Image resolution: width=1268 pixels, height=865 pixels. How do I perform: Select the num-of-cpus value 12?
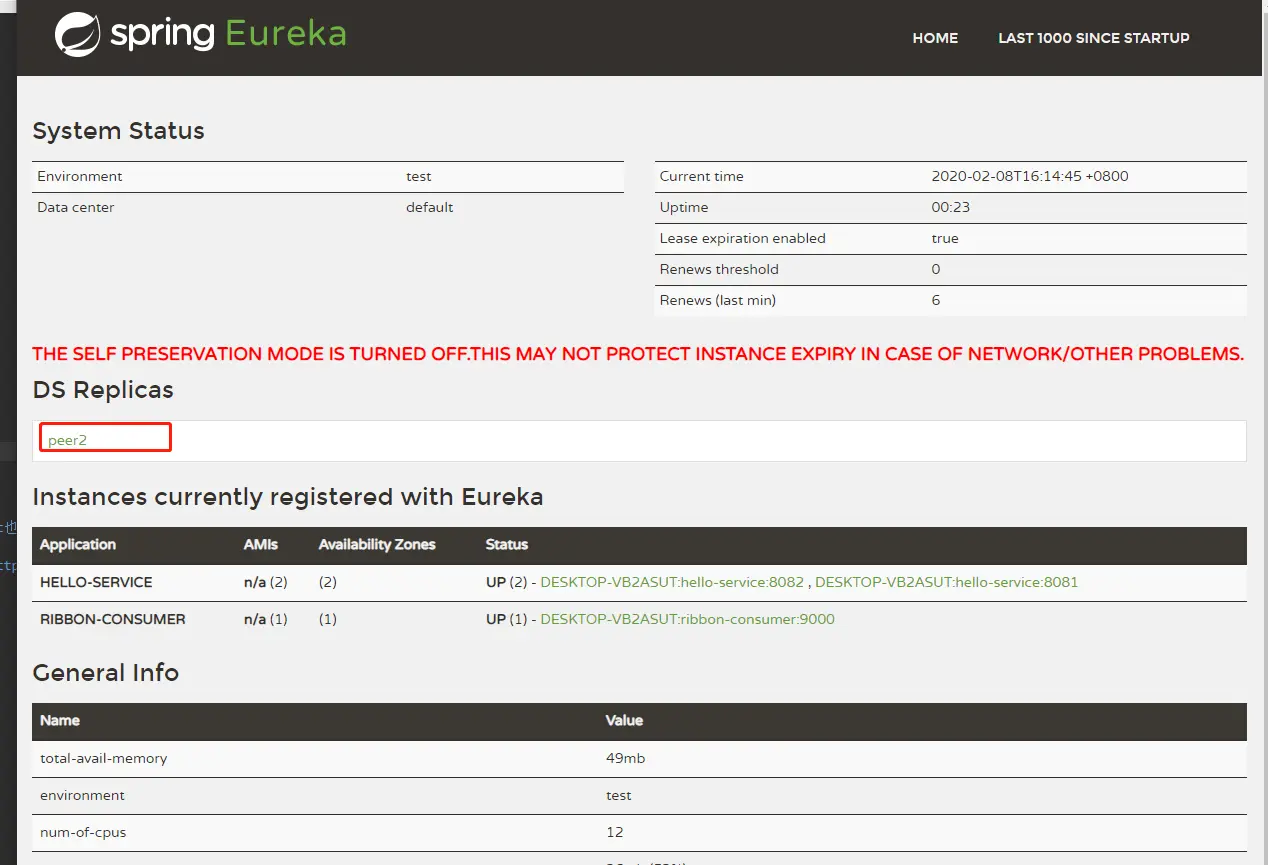pos(615,832)
